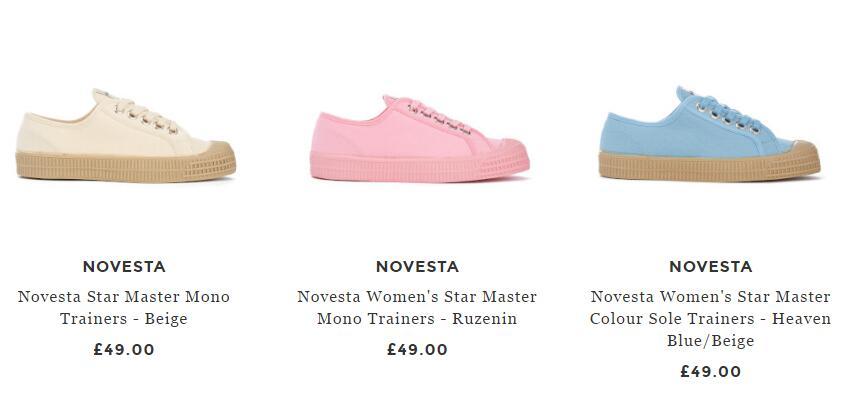Click NOVESTA brand above the Ruzenin trainers
Viewport: 857px width, 410px height.
[417, 267]
